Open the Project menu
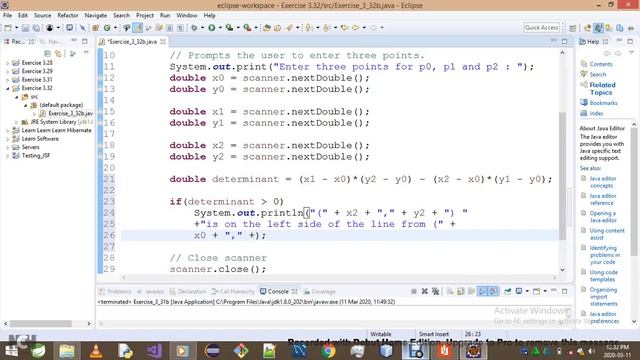The height and width of the screenshot is (360, 640). click(x=145, y=15)
